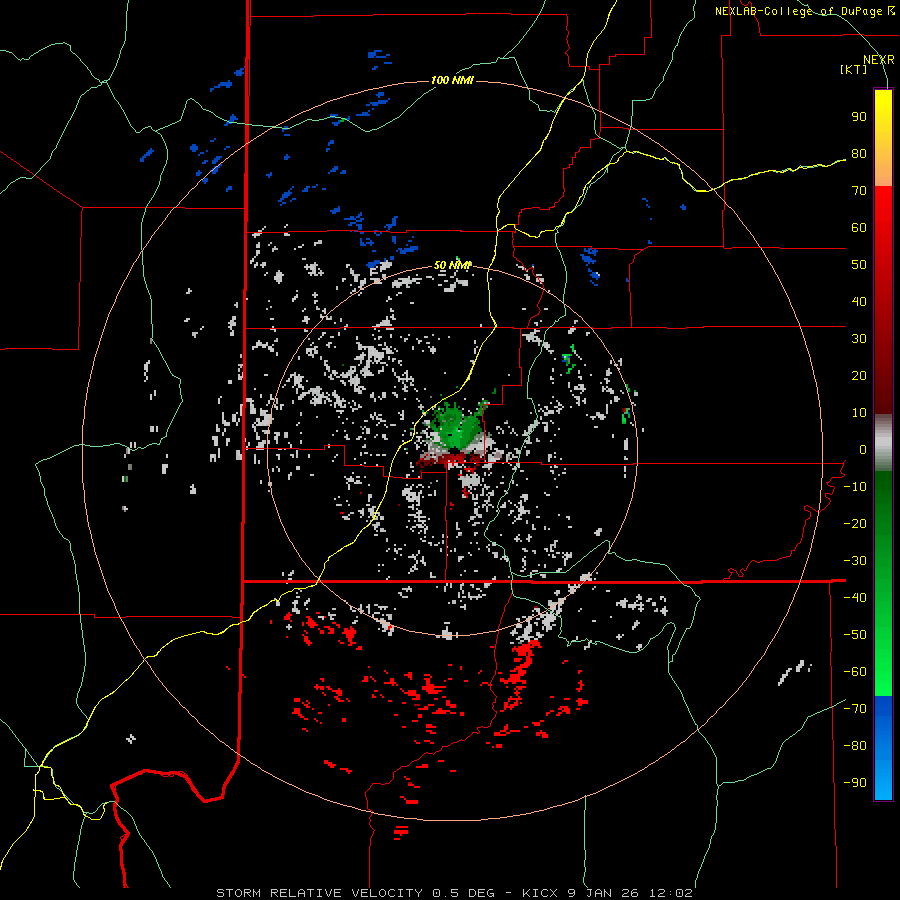Click the positive 40 scale label
The image size is (900, 900).
[x=859, y=302]
